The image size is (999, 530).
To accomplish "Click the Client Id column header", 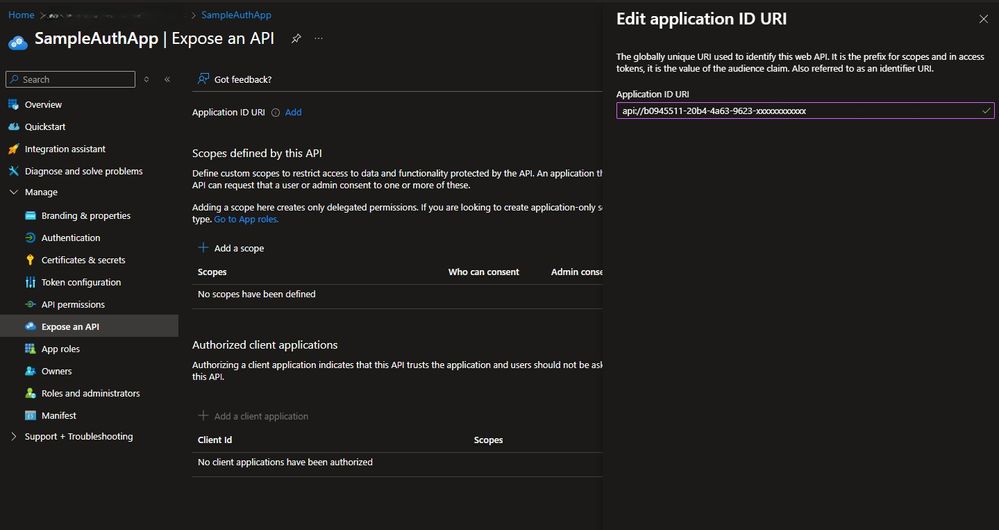I will 215,440.
